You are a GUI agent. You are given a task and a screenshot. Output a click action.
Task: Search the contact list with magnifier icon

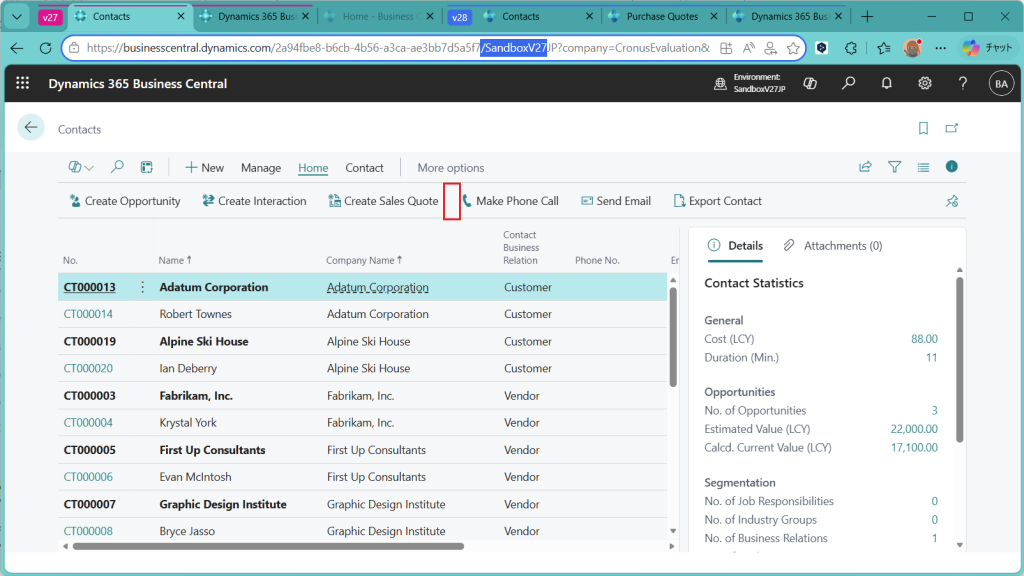[x=117, y=167]
